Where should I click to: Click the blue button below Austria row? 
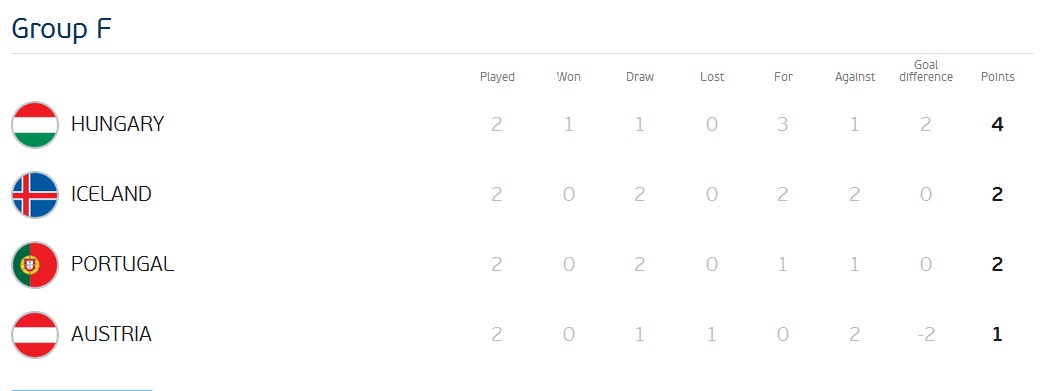(82, 389)
